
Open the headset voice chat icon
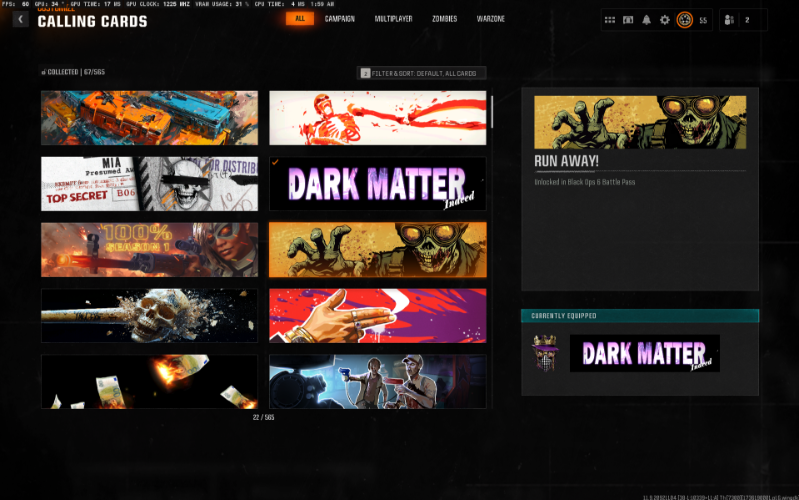(x=628, y=20)
